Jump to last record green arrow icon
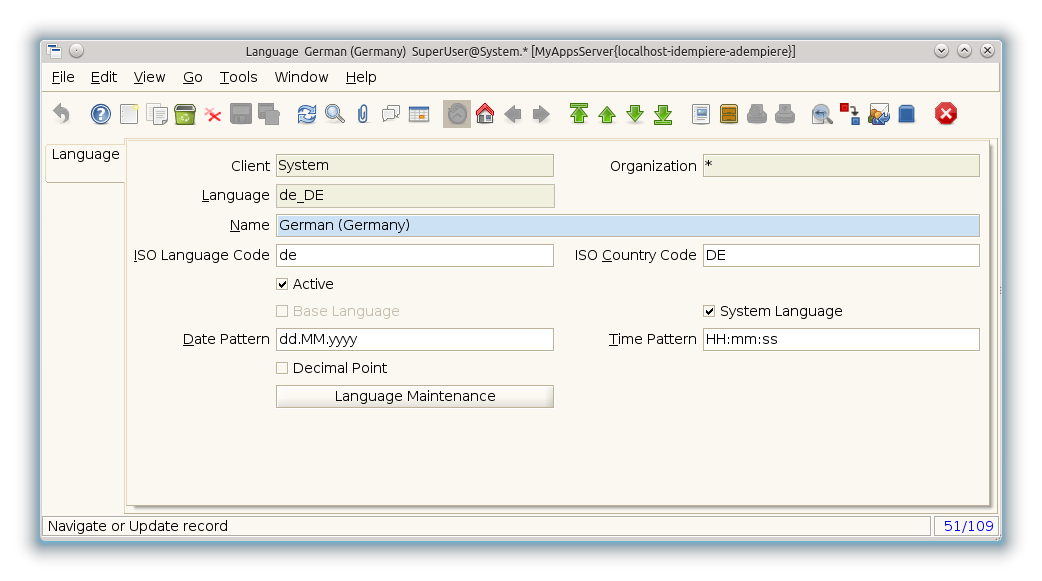 [663, 114]
